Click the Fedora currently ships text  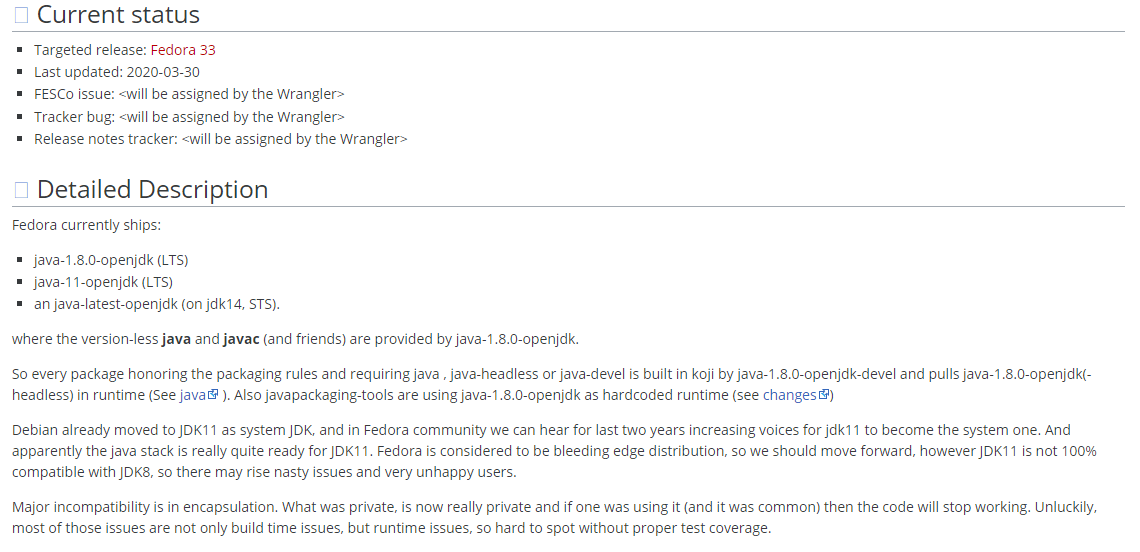(86, 225)
